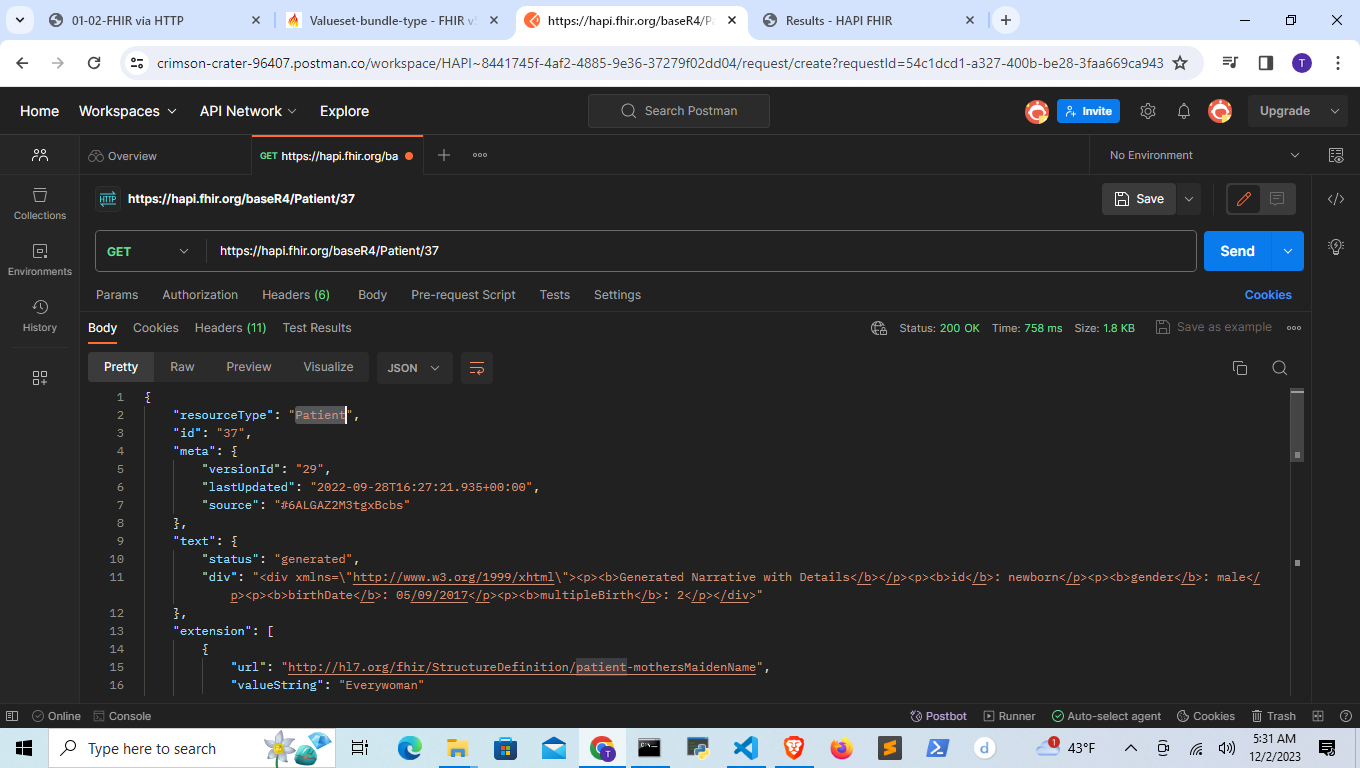Image resolution: width=1360 pixels, height=768 pixels.
Task: Toggle line wrap in response
Action: 477,368
